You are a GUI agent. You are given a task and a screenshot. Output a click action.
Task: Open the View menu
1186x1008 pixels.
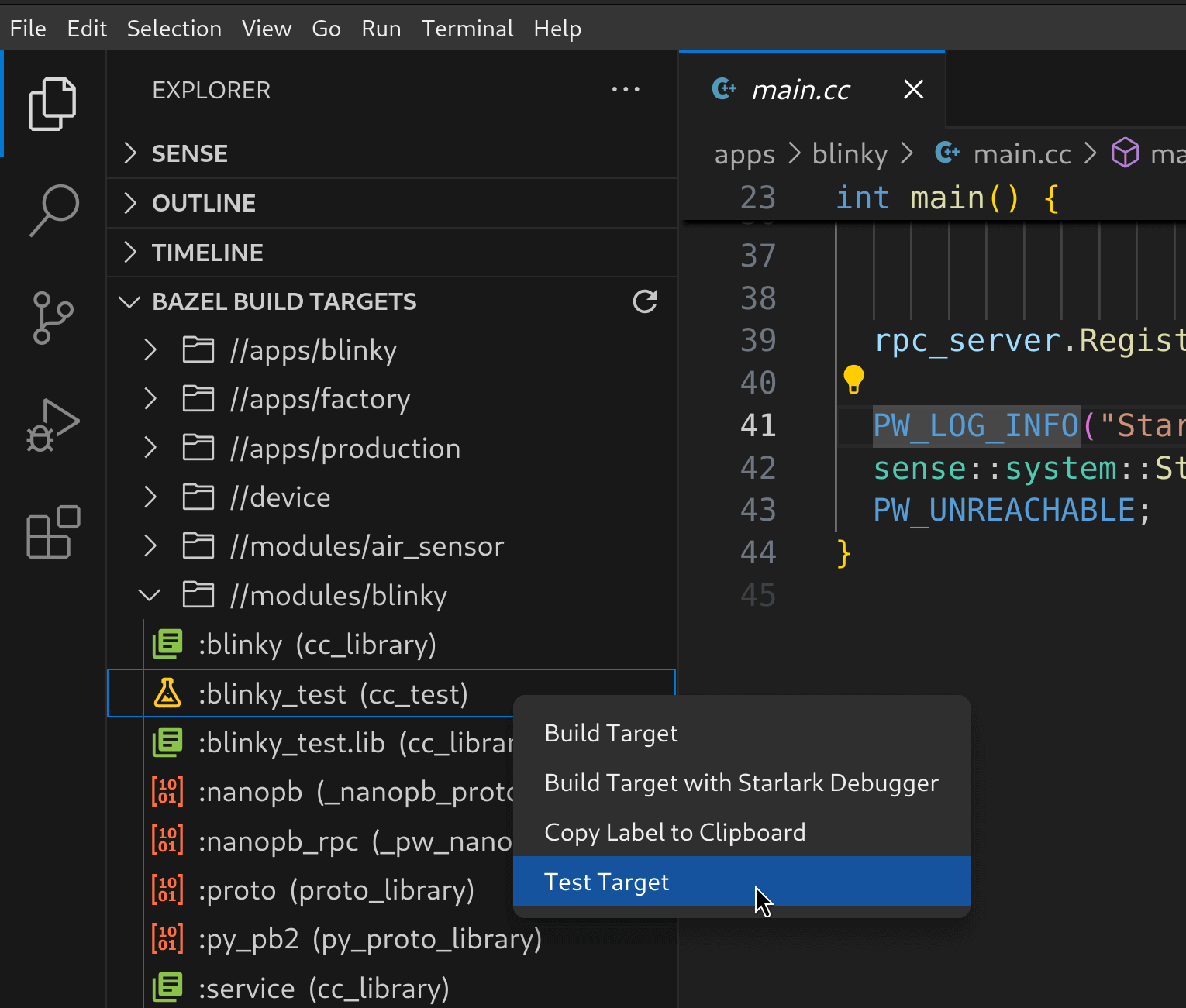click(x=267, y=29)
